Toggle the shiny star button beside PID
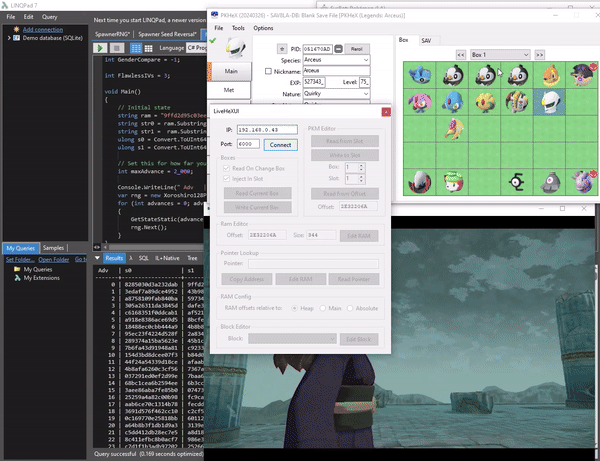Viewport: 600px width, 461px height. 282,49
